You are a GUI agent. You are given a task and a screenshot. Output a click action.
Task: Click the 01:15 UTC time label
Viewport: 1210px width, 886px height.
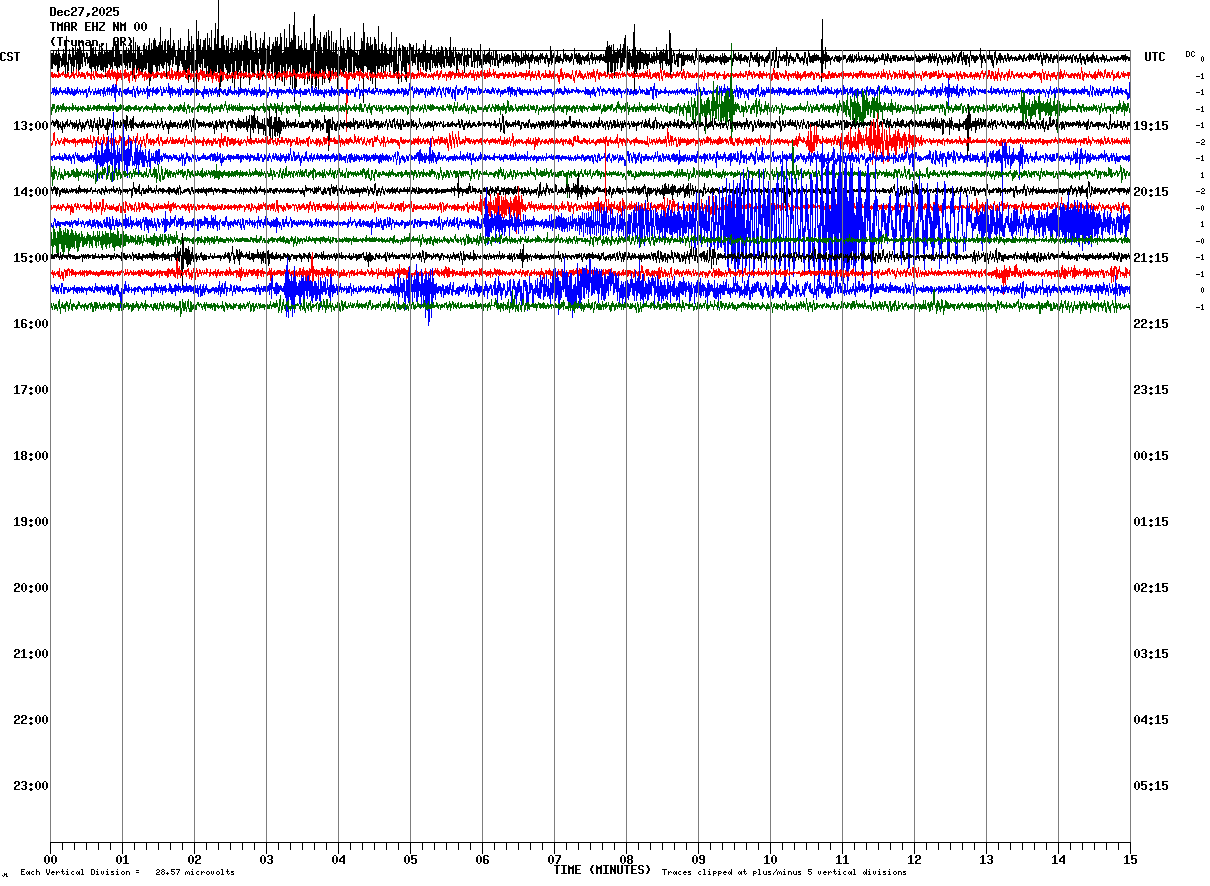[1151, 522]
